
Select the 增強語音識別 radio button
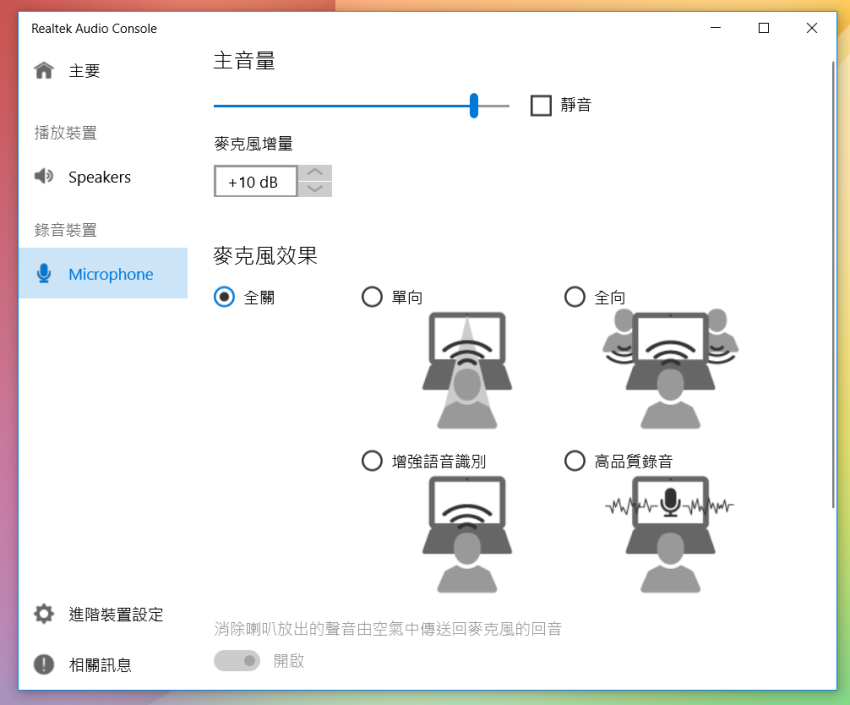point(372,461)
